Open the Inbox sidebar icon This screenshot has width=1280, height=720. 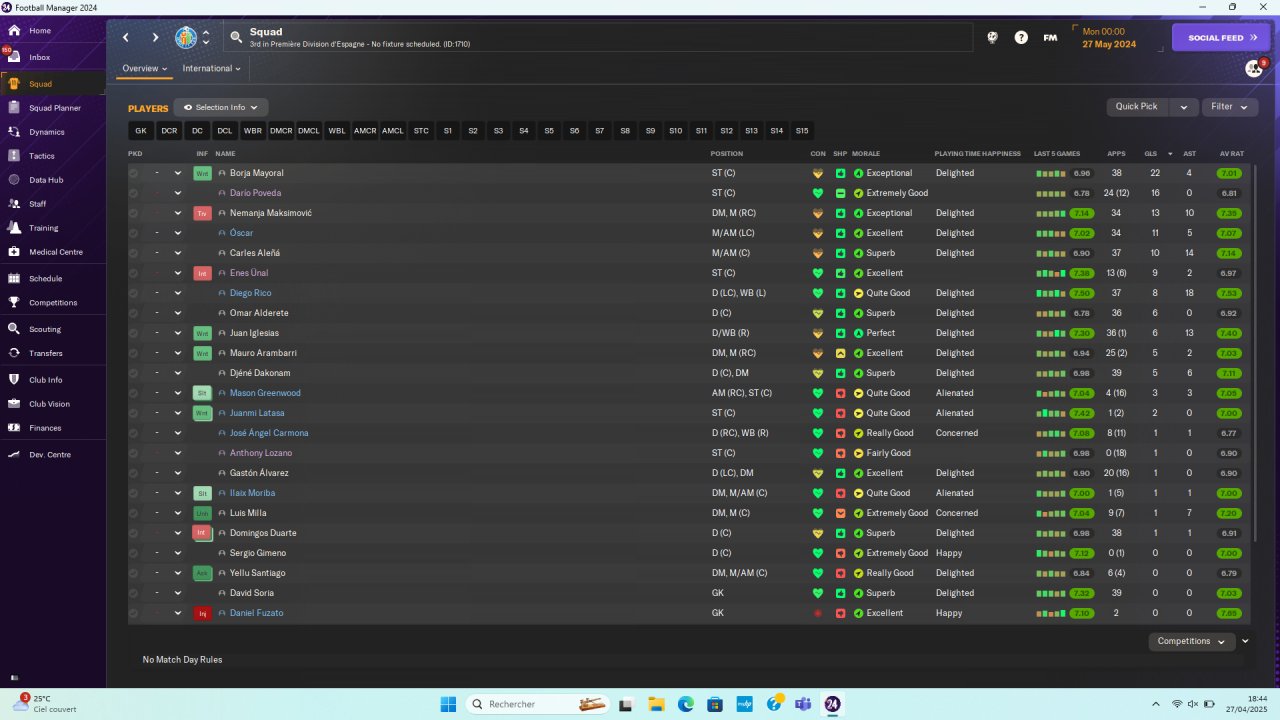tap(14, 57)
